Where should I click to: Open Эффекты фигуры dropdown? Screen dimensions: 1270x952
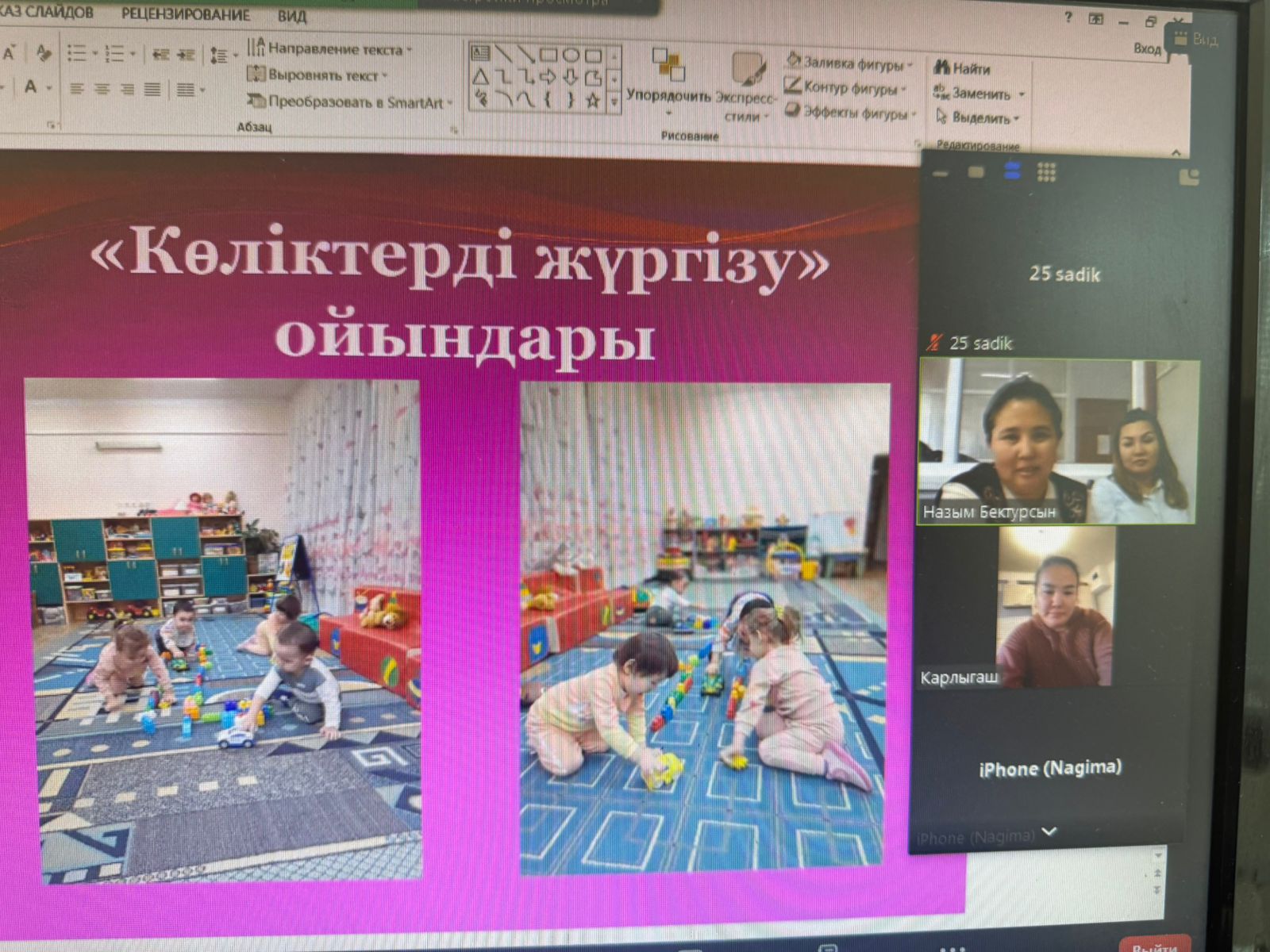(x=850, y=113)
